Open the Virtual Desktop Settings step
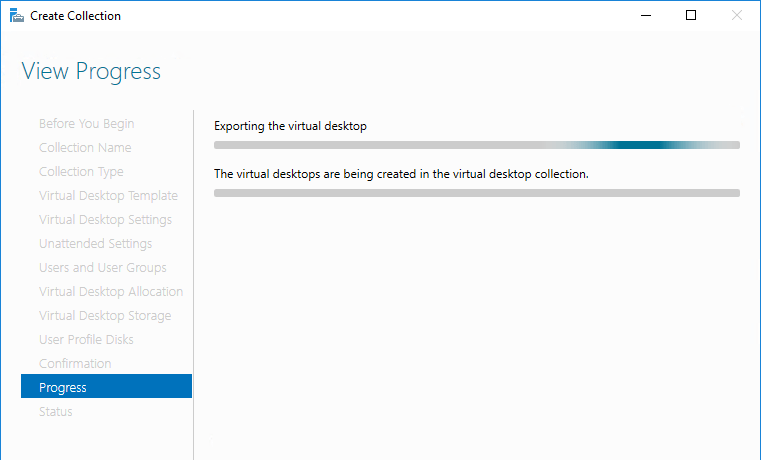This screenshot has height=460, width=761. click(105, 220)
